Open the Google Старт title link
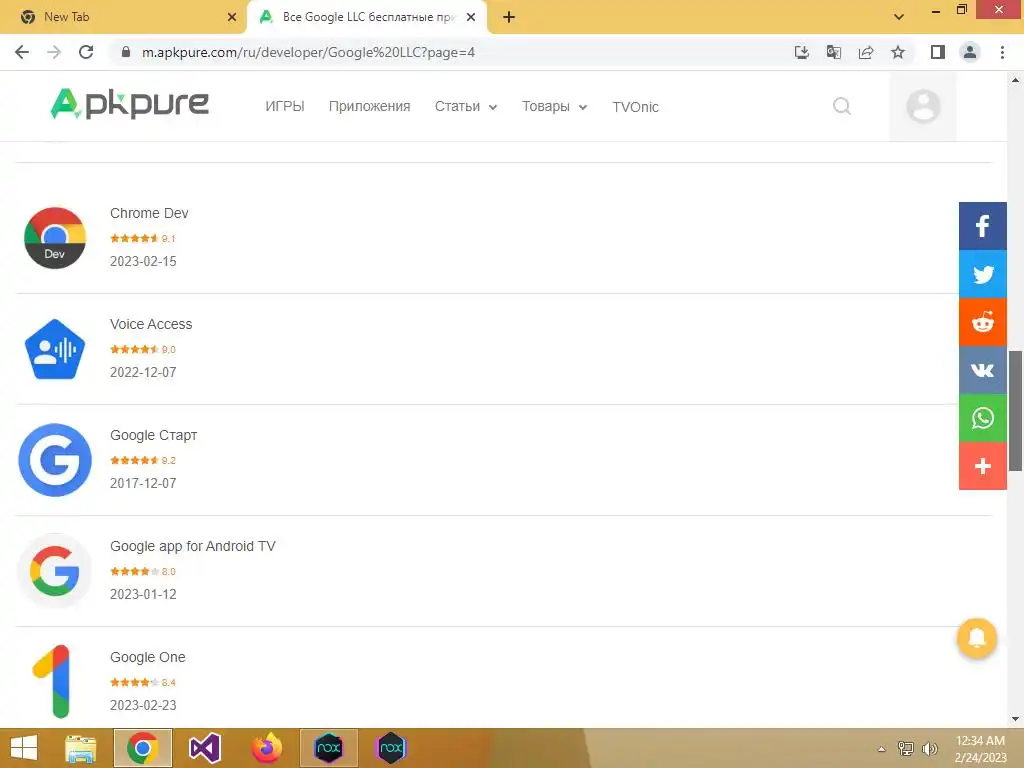This screenshot has height=768, width=1024. [153, 435]
